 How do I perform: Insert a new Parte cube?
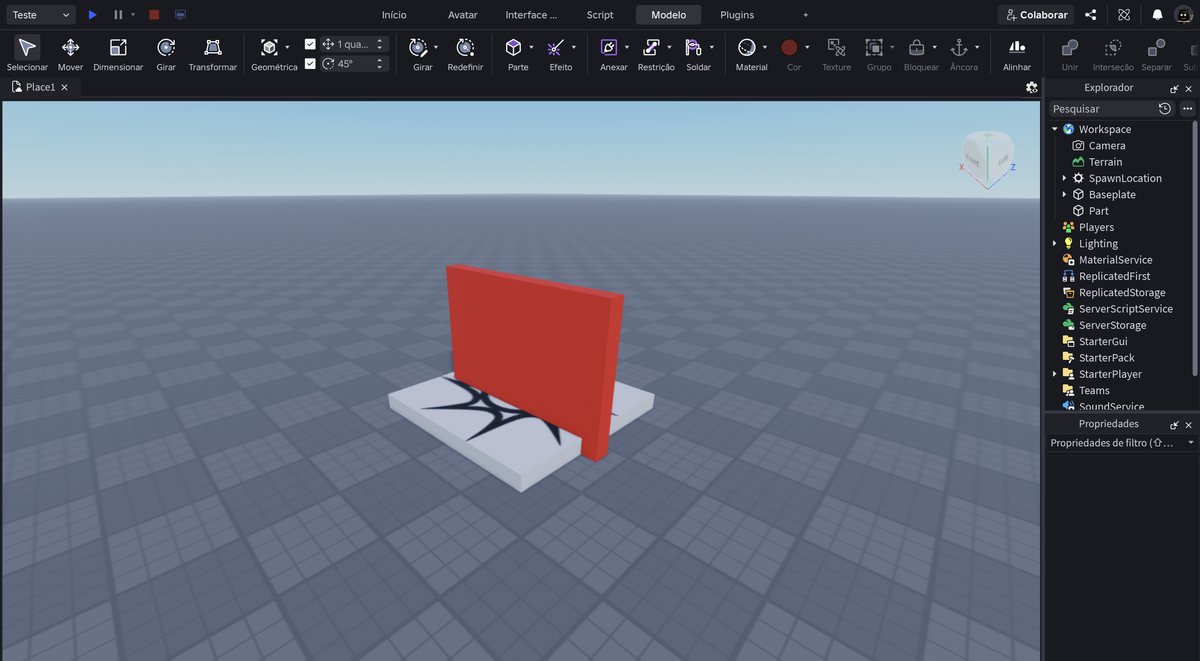(513, 48)
